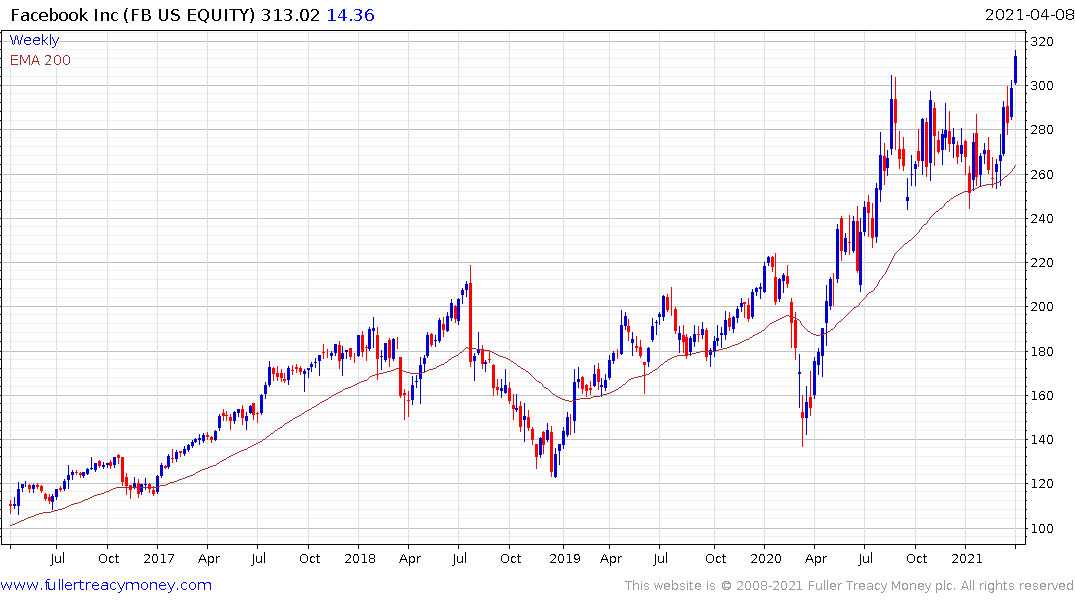Click the 160 price axis label
1075x600 pixels.
click(1042, 396)
